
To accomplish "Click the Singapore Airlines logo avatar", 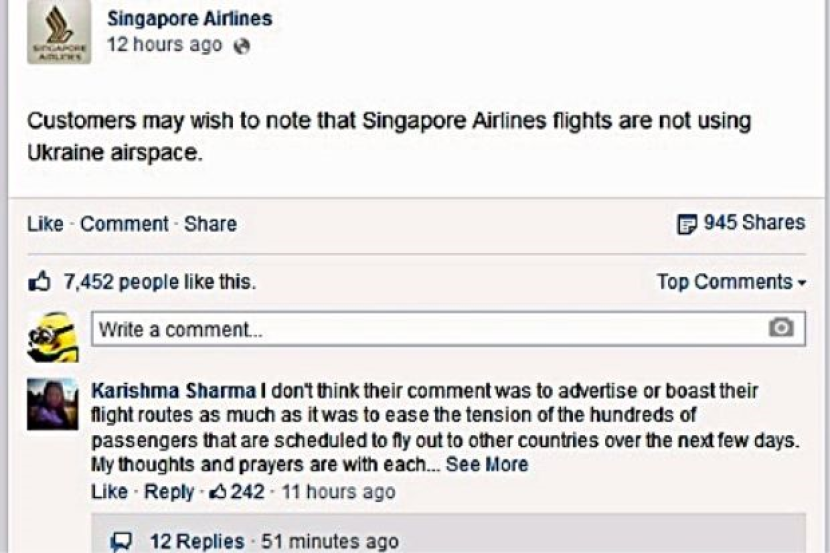I will (x=59, y=33).
